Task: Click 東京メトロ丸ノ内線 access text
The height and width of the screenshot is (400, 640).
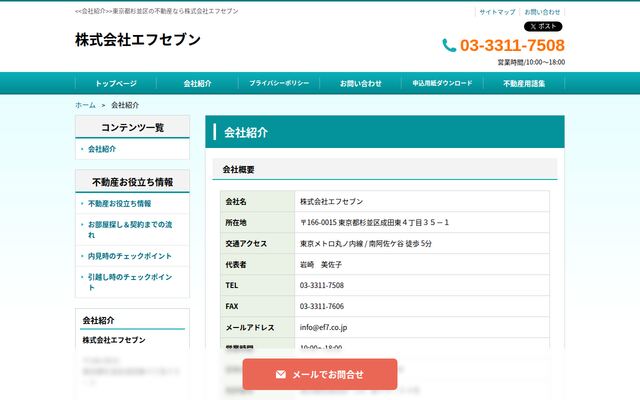Action: coord(366,244)
